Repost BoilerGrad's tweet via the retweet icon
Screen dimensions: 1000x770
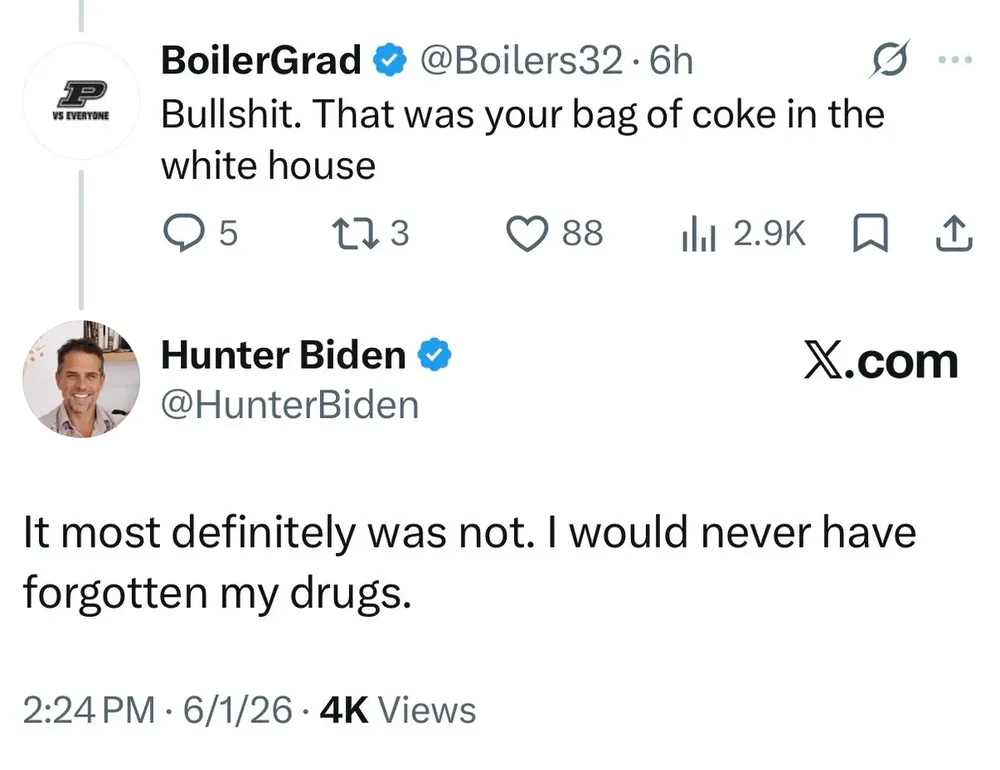click(x=357, y=233)
